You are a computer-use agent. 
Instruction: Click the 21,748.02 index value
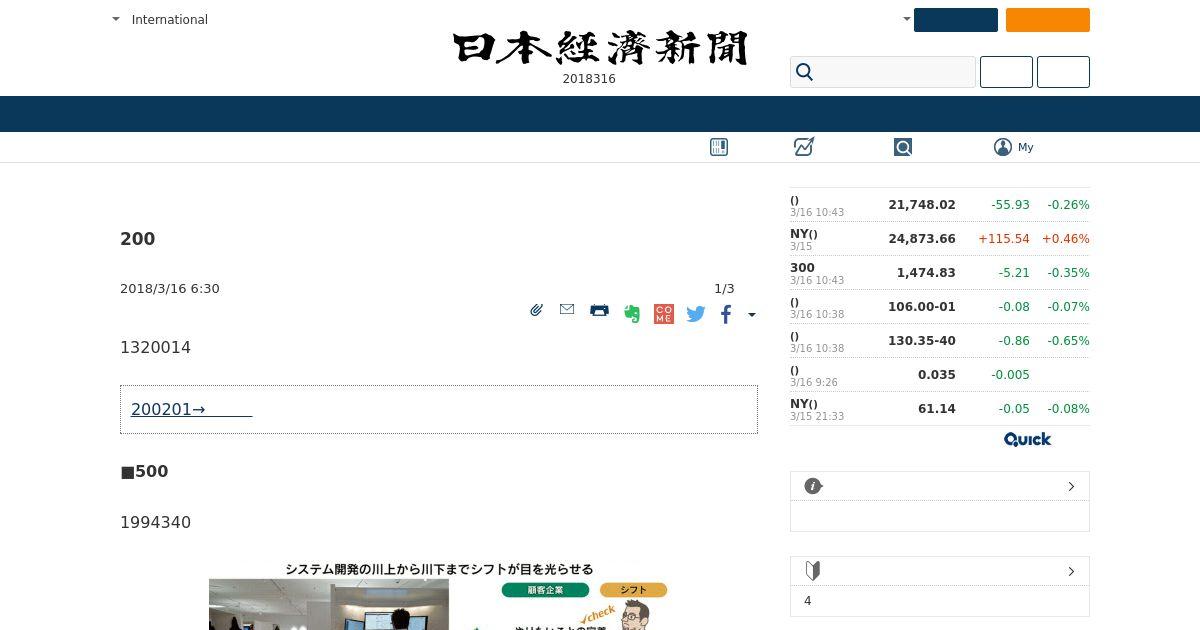(922, 205)
